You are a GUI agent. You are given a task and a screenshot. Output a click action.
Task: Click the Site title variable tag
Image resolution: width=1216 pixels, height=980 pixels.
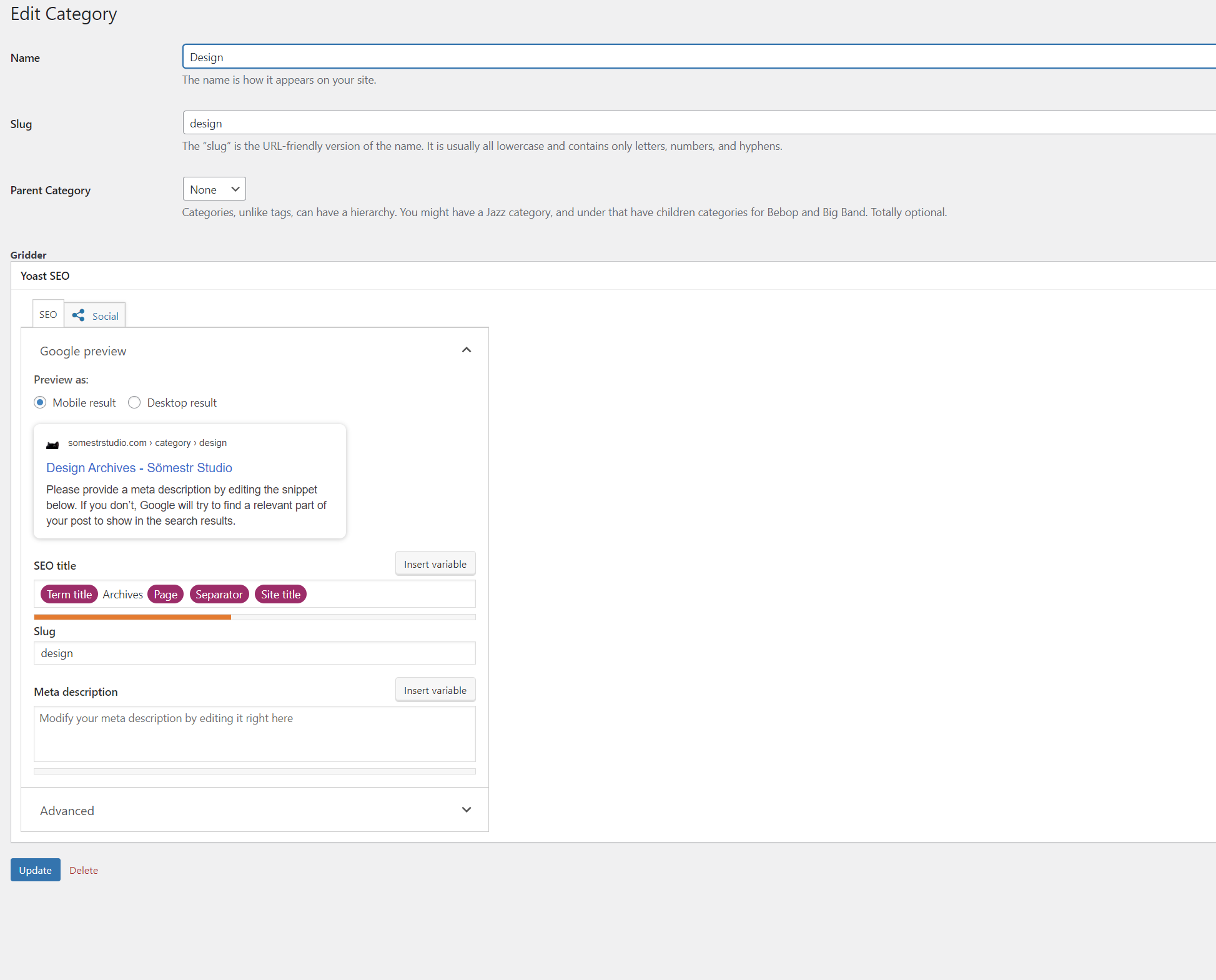click(x=280, y=595)
